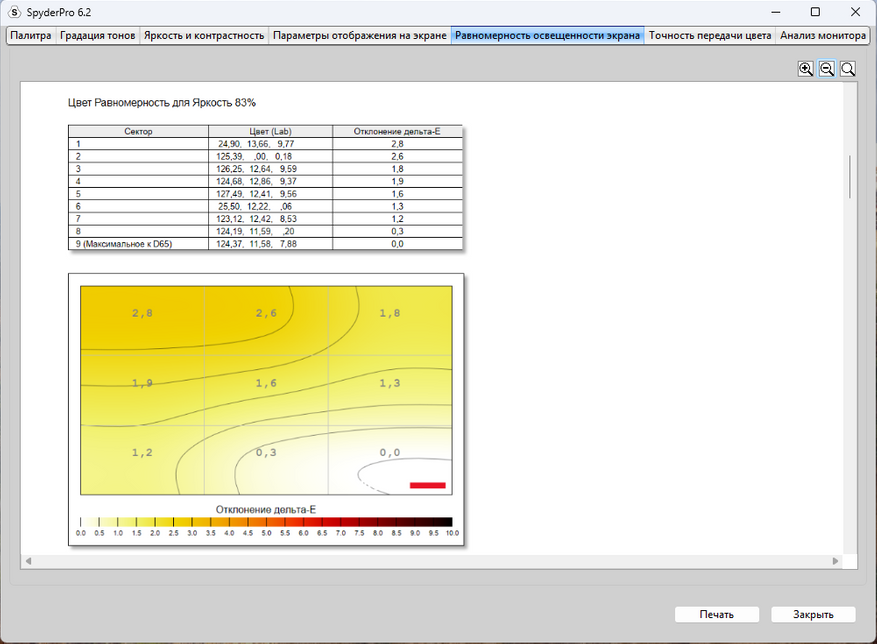877x644 pixels.
Task: Click the fit-to-view magnifier icon
Action: [848, 69]
